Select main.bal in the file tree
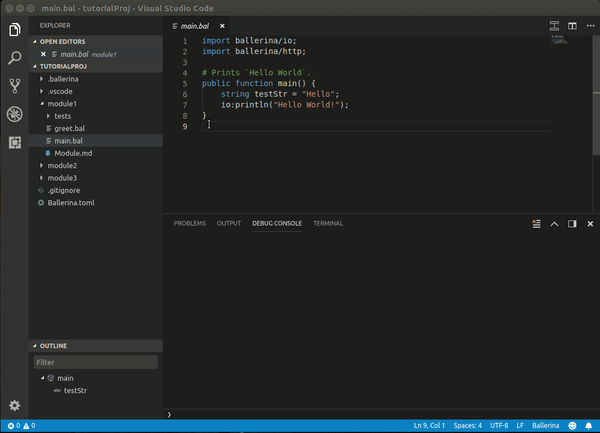The image size is (600, 433). [x=96, y=141]
